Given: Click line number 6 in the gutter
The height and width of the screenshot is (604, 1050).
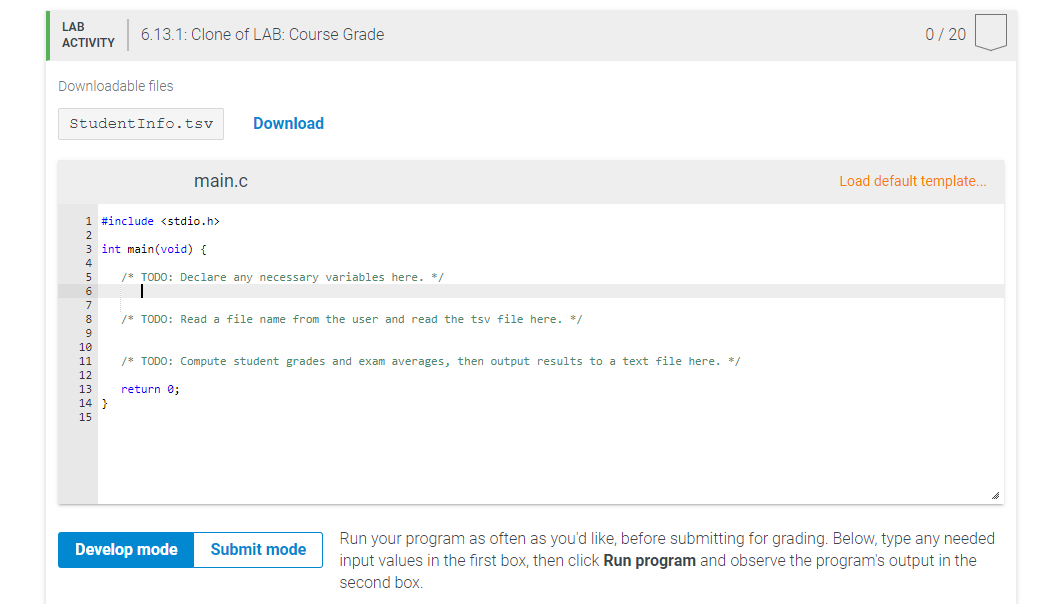Looking at the screenshot, I should coord(88,291).
